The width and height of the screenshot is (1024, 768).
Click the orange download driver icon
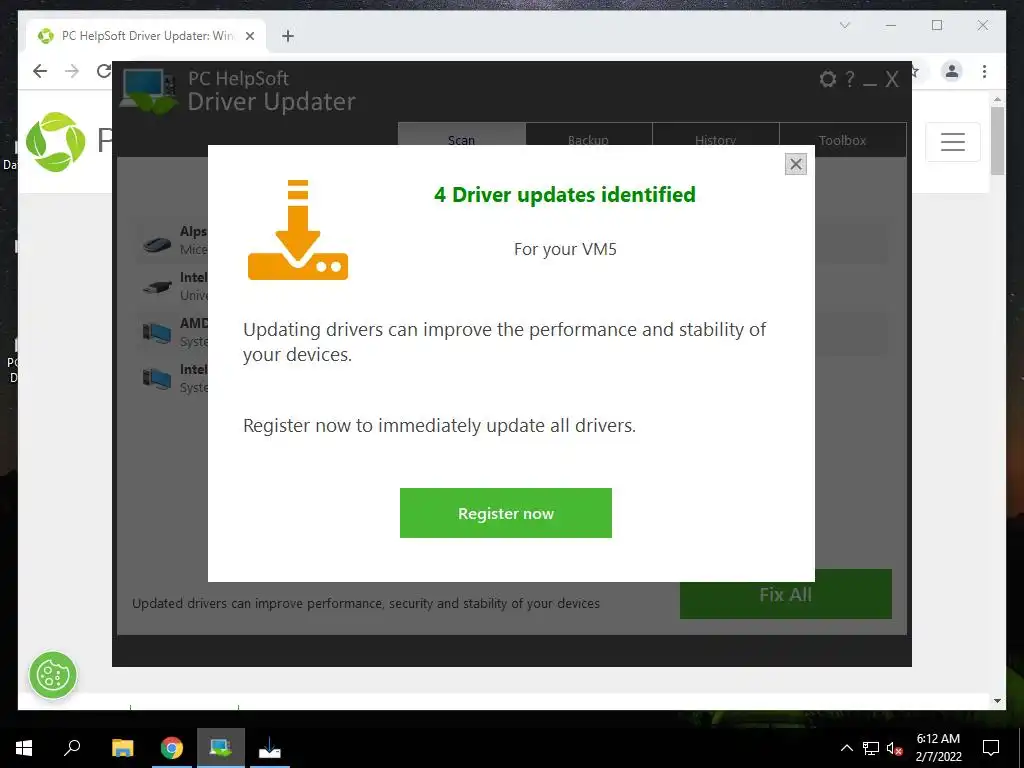click(x=298, y=230)
